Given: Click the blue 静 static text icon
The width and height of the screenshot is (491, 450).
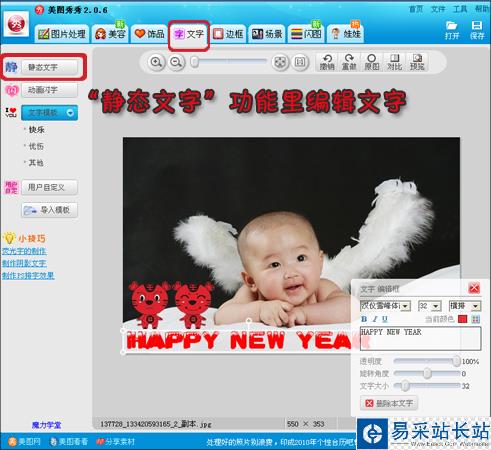Looking at the screenshot, I should [x=11, y=67].
